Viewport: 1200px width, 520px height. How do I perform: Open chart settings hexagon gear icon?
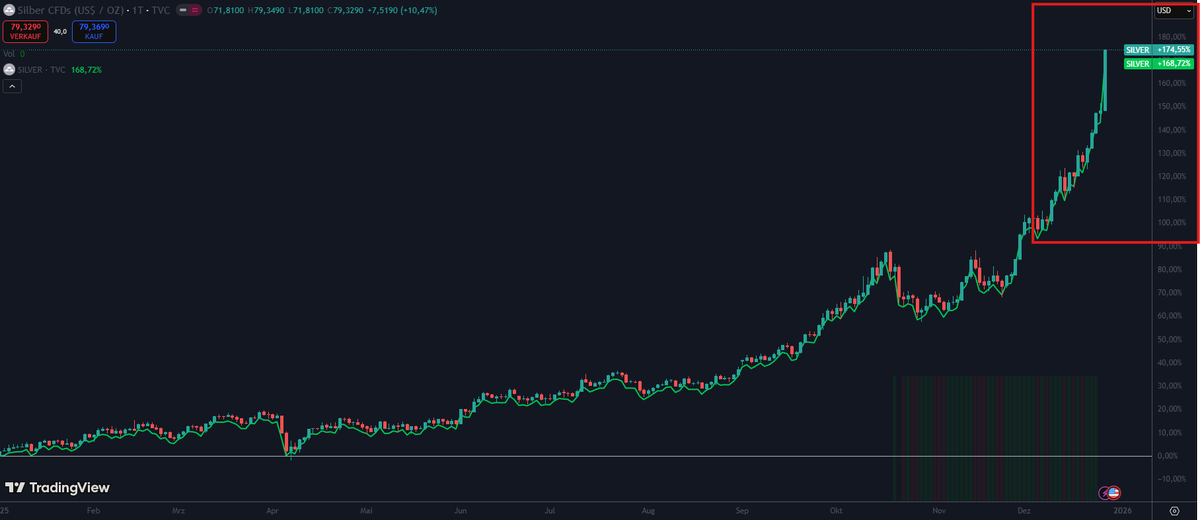pyautogui.click(x=1174, y=510)
